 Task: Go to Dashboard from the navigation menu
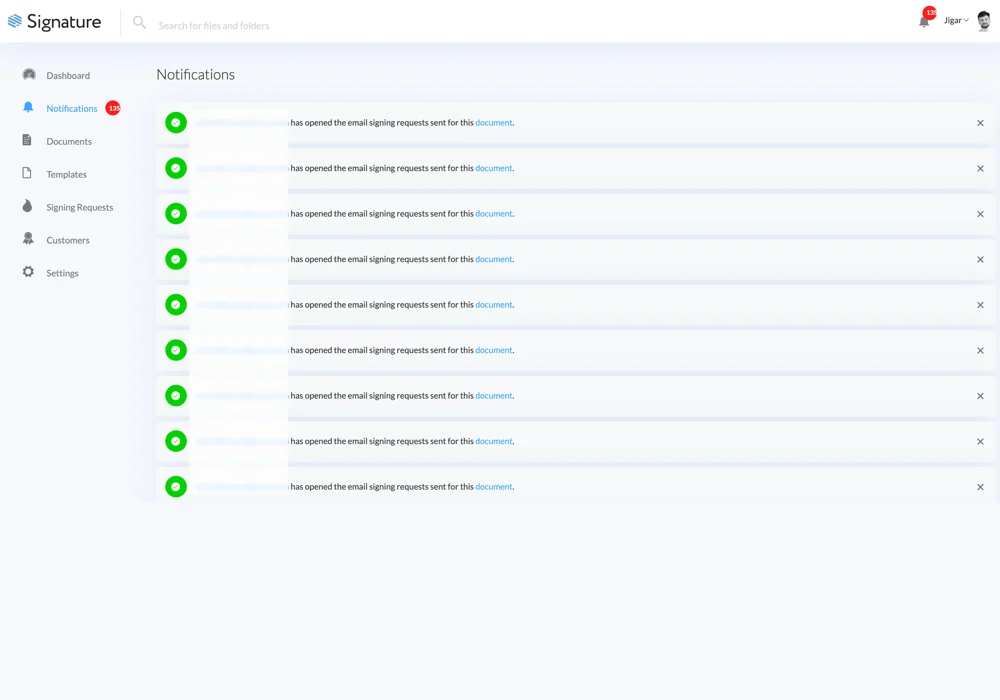68,75
